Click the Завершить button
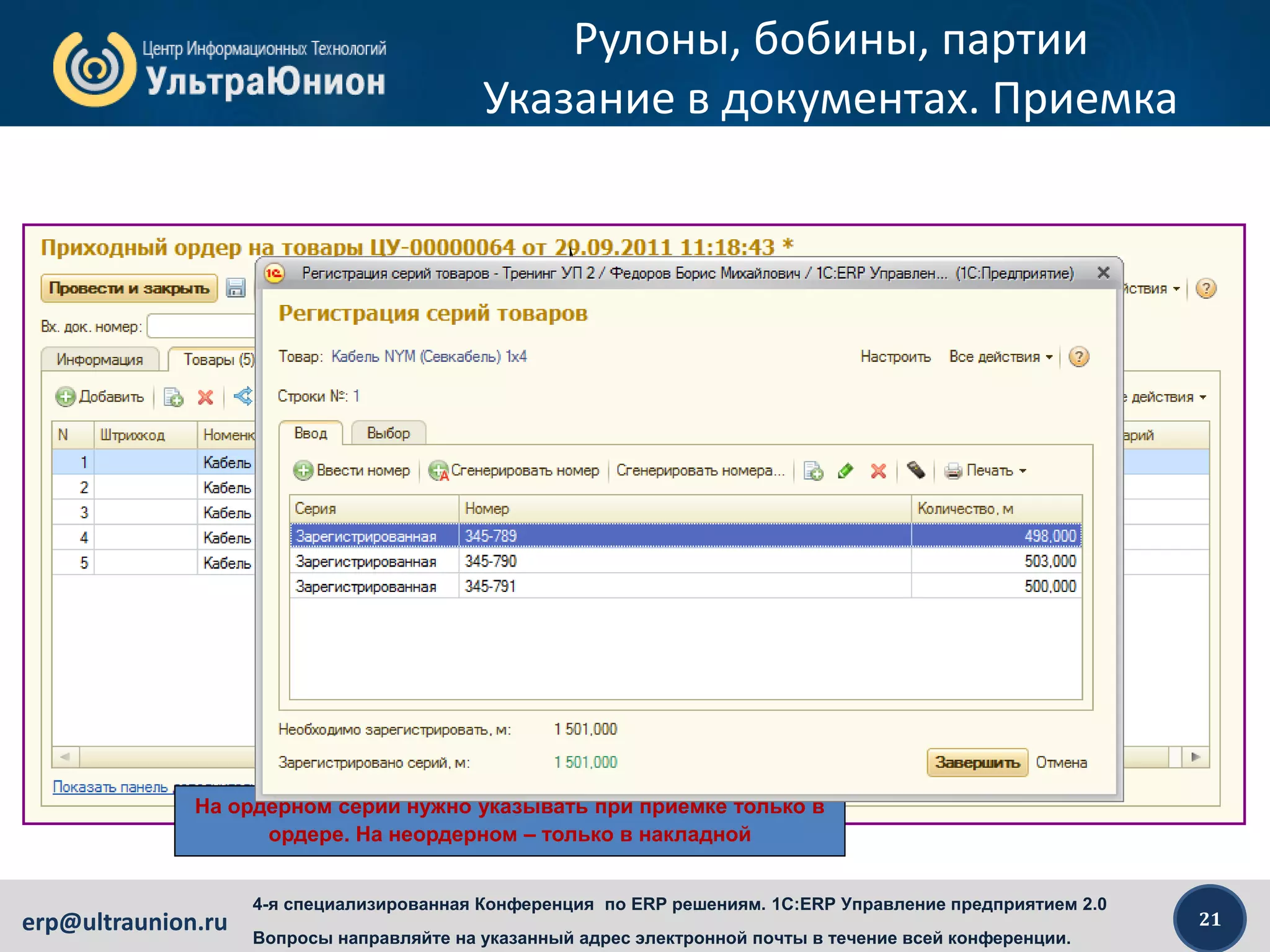The height and width of the screenshot is (952, 1270). tap(977, 762)
